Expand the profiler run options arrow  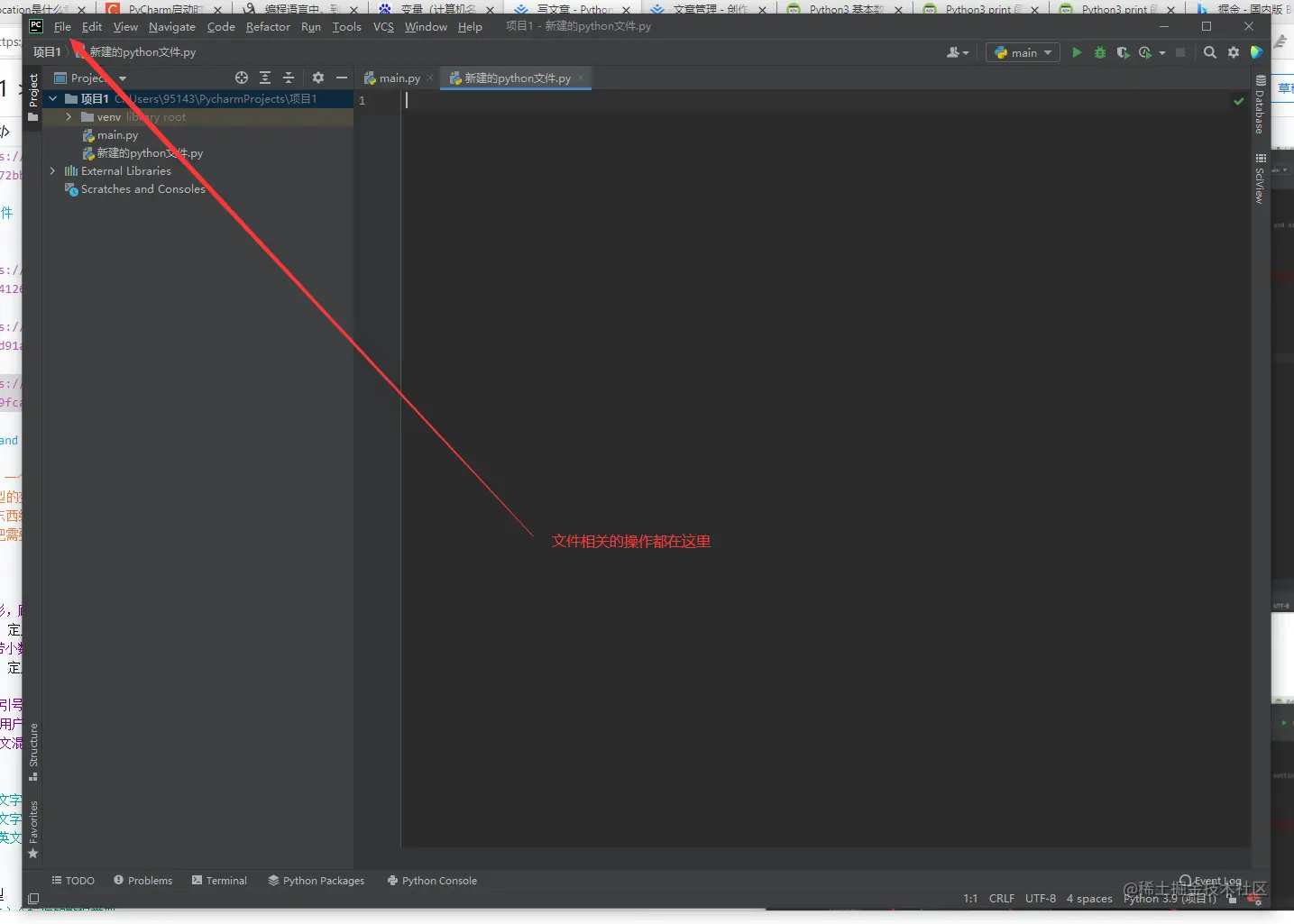pyautogui.click(x=1162, y=53)
